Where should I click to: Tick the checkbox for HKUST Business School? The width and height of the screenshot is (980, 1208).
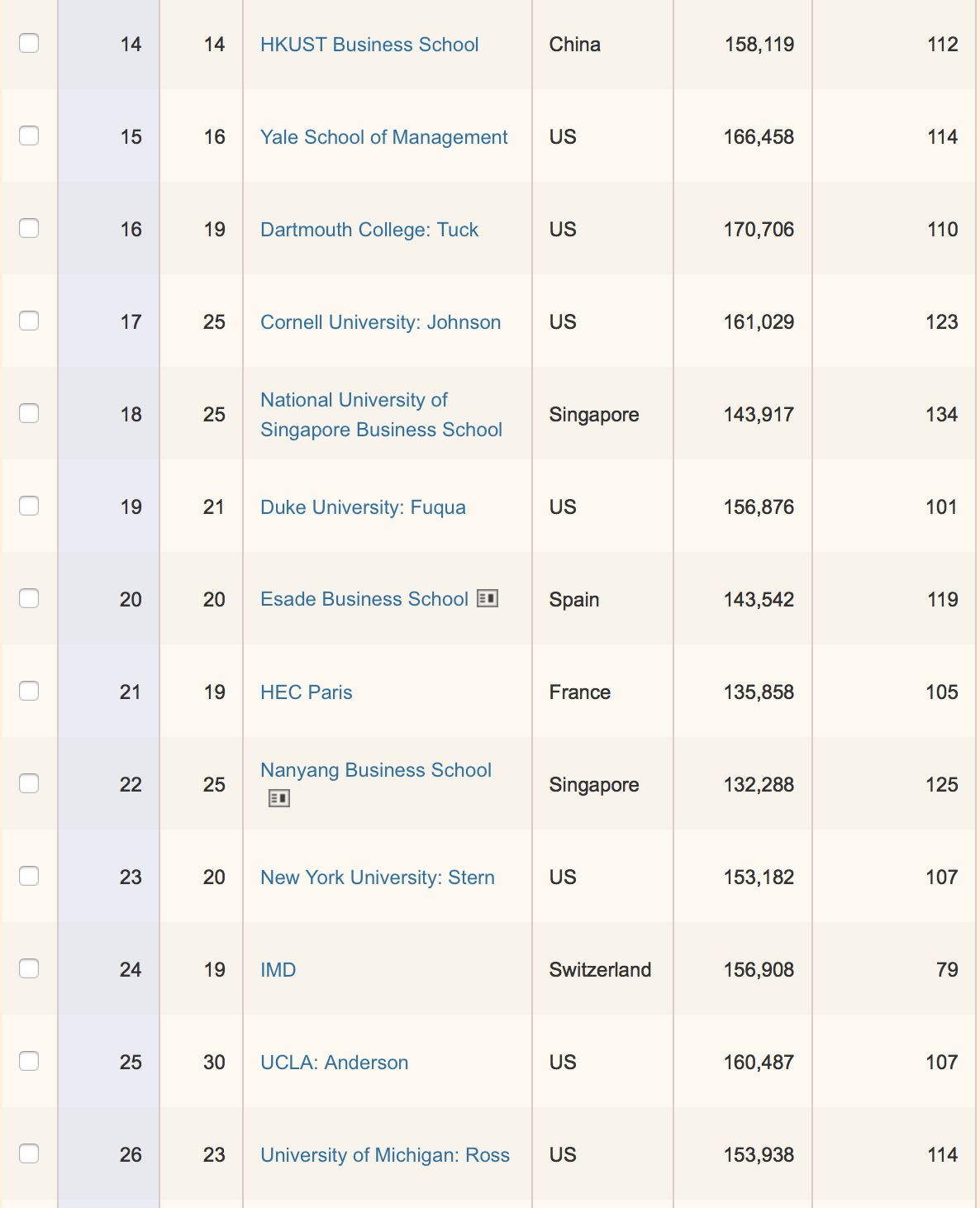(29, 43)
